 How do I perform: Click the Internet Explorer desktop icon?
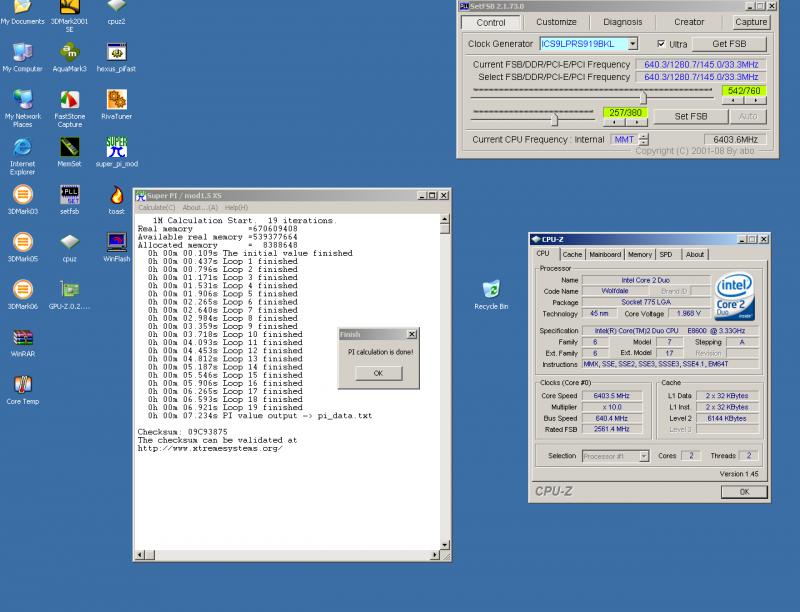pyautogui.click(x=22, y=156)
